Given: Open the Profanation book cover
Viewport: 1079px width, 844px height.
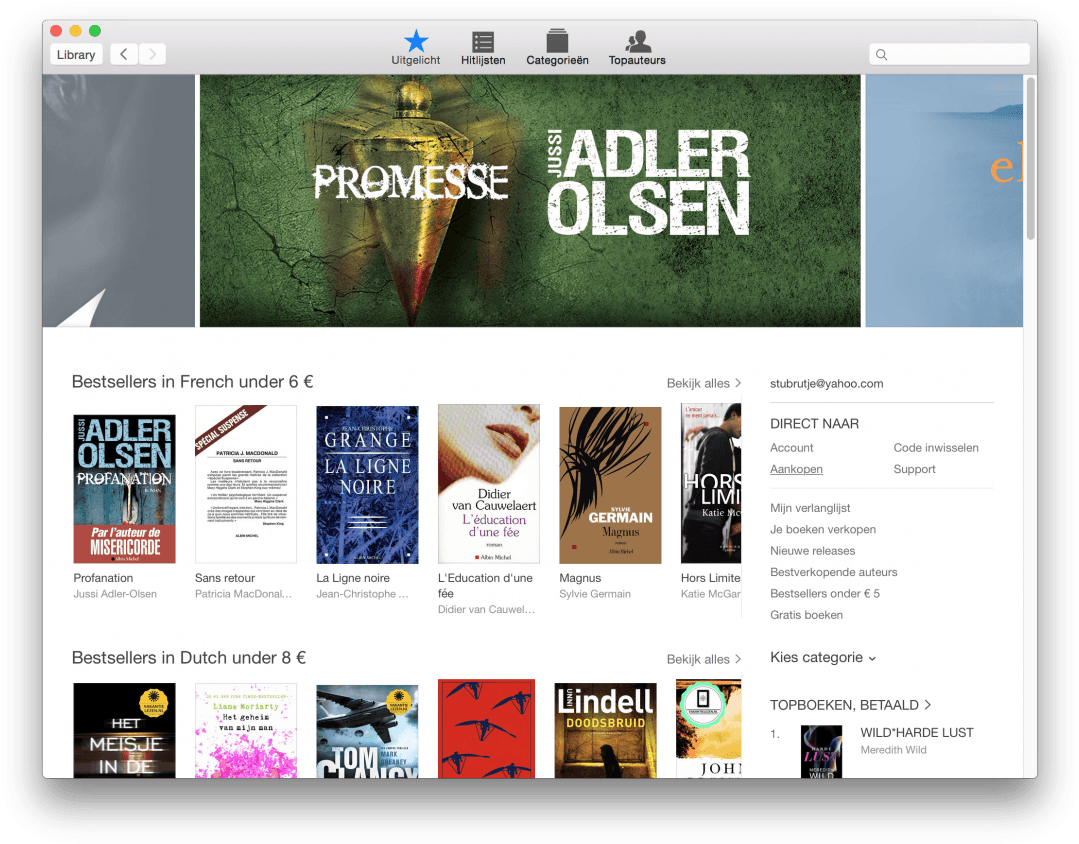Looking at the screenshot, I should [x=125, y=489].
